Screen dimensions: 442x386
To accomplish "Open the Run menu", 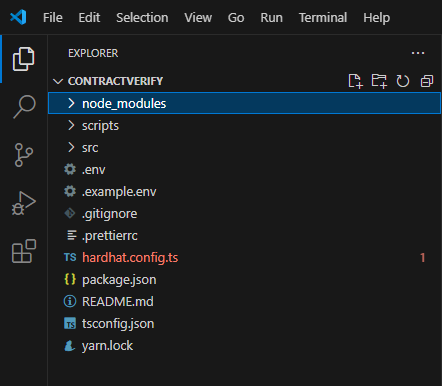I will pyautogui.click(x=271, y=17).
